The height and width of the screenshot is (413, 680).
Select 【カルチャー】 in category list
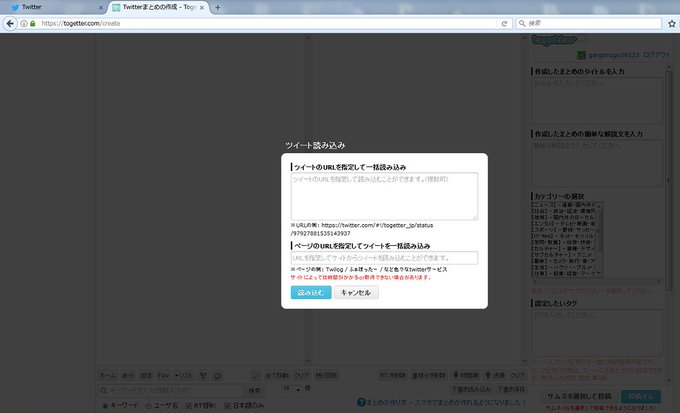564,249
